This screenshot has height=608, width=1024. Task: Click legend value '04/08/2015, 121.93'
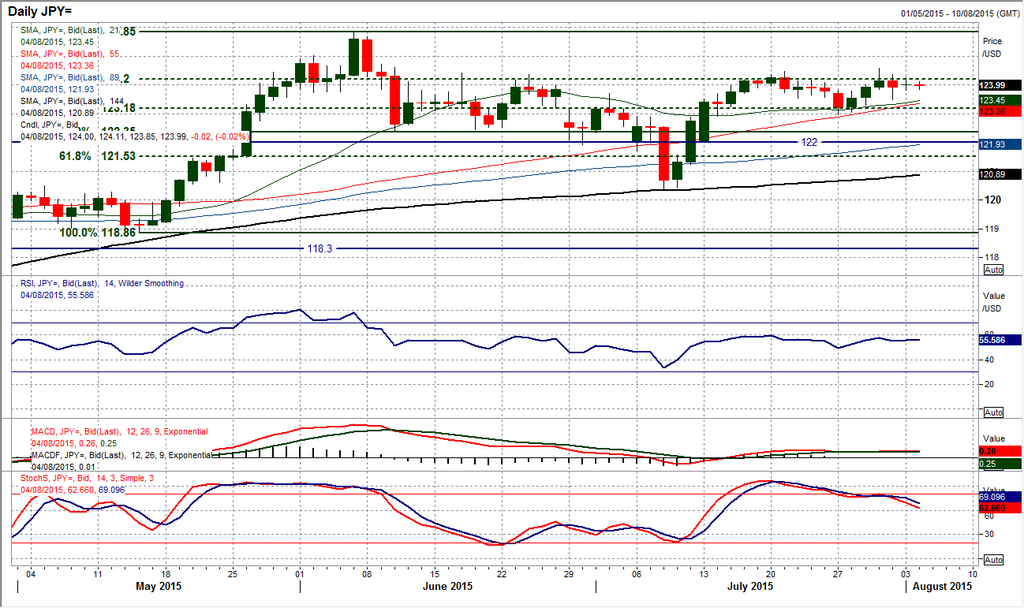(x=57, y=89)
